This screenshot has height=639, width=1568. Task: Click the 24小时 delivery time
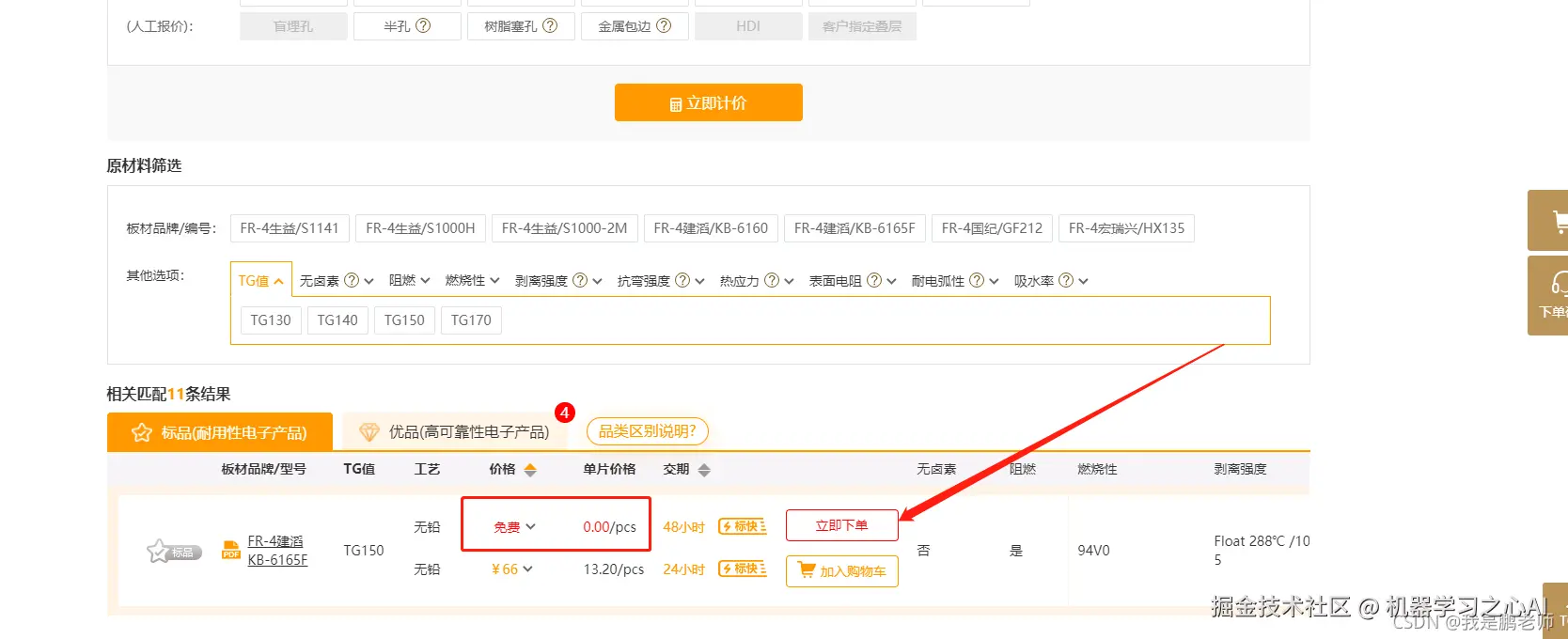click(x=683, y=569)
